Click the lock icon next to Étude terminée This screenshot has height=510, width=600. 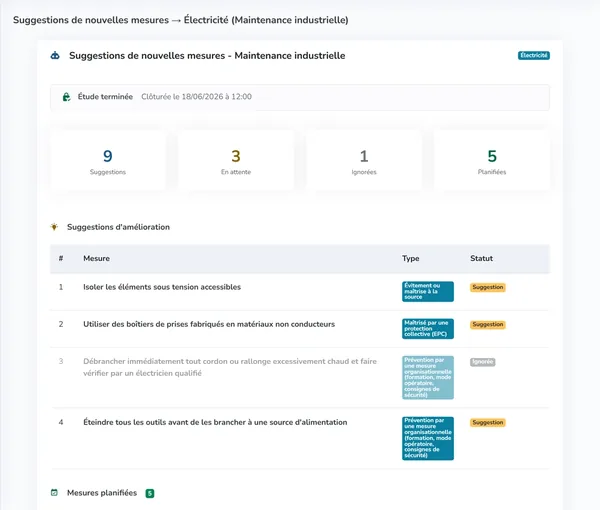pyautogui.click(x=66, y=97)
